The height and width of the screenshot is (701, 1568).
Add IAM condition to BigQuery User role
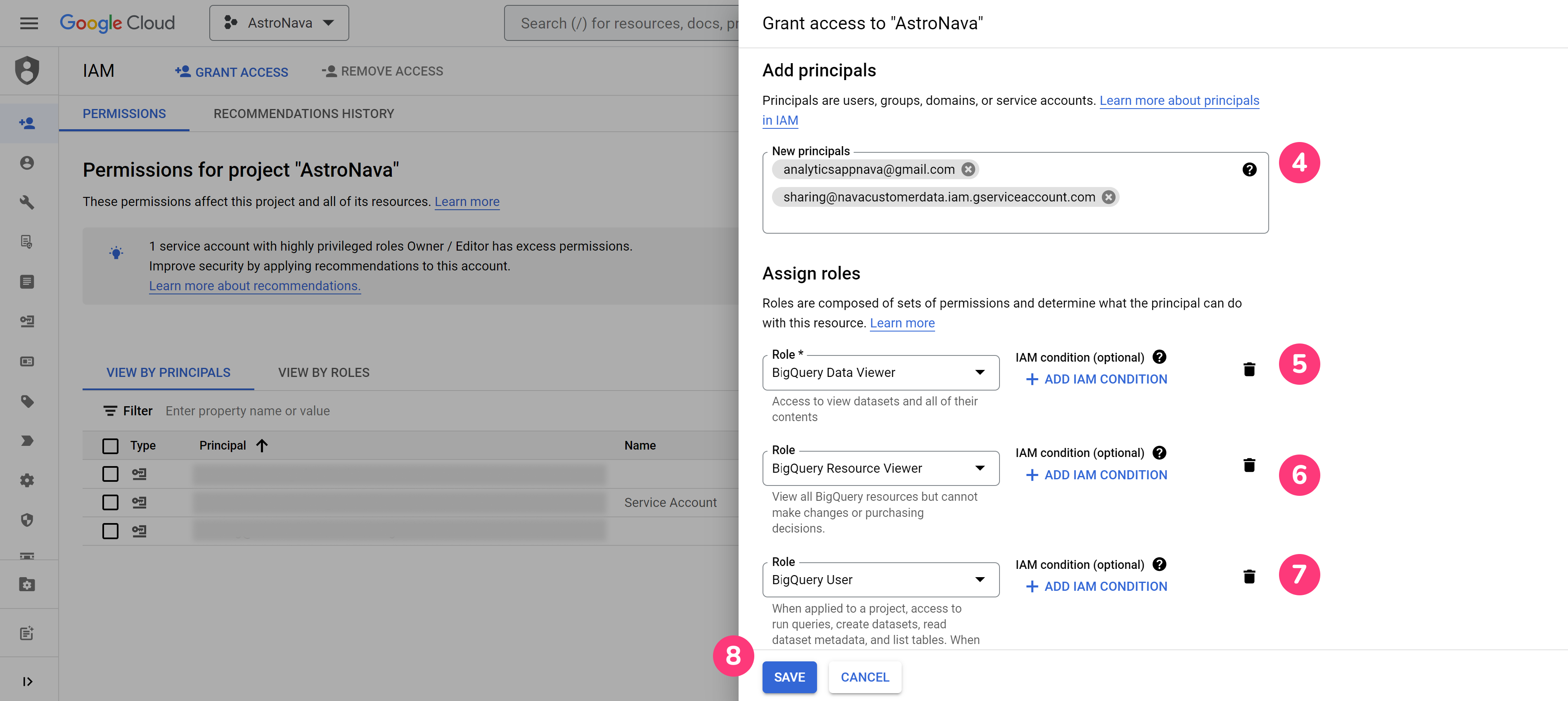coord(1096,587)
